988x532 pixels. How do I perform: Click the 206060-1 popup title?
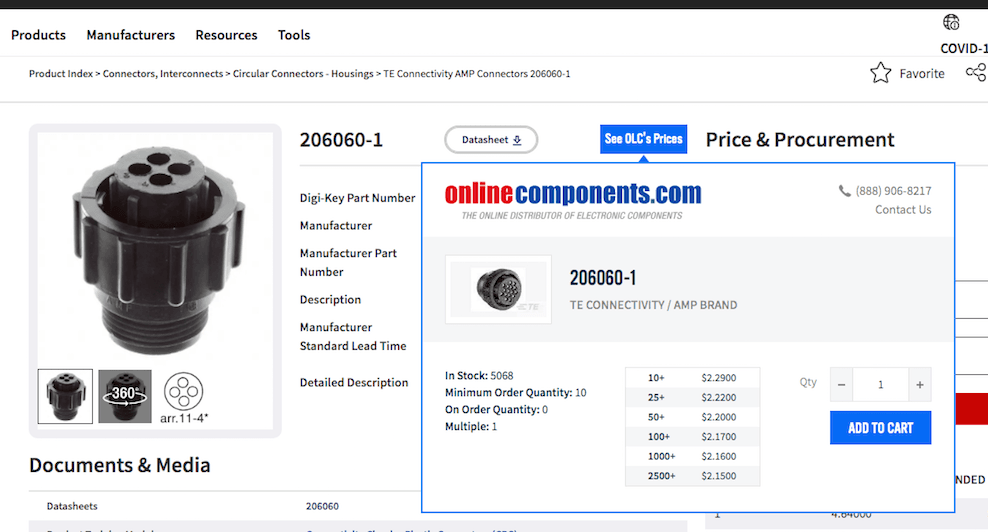[603, 277]
